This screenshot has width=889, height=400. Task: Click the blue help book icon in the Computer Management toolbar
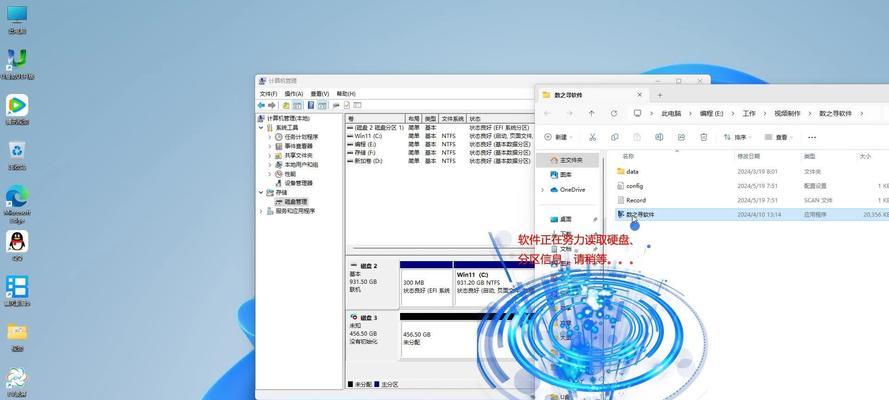[x=311, y=105]
